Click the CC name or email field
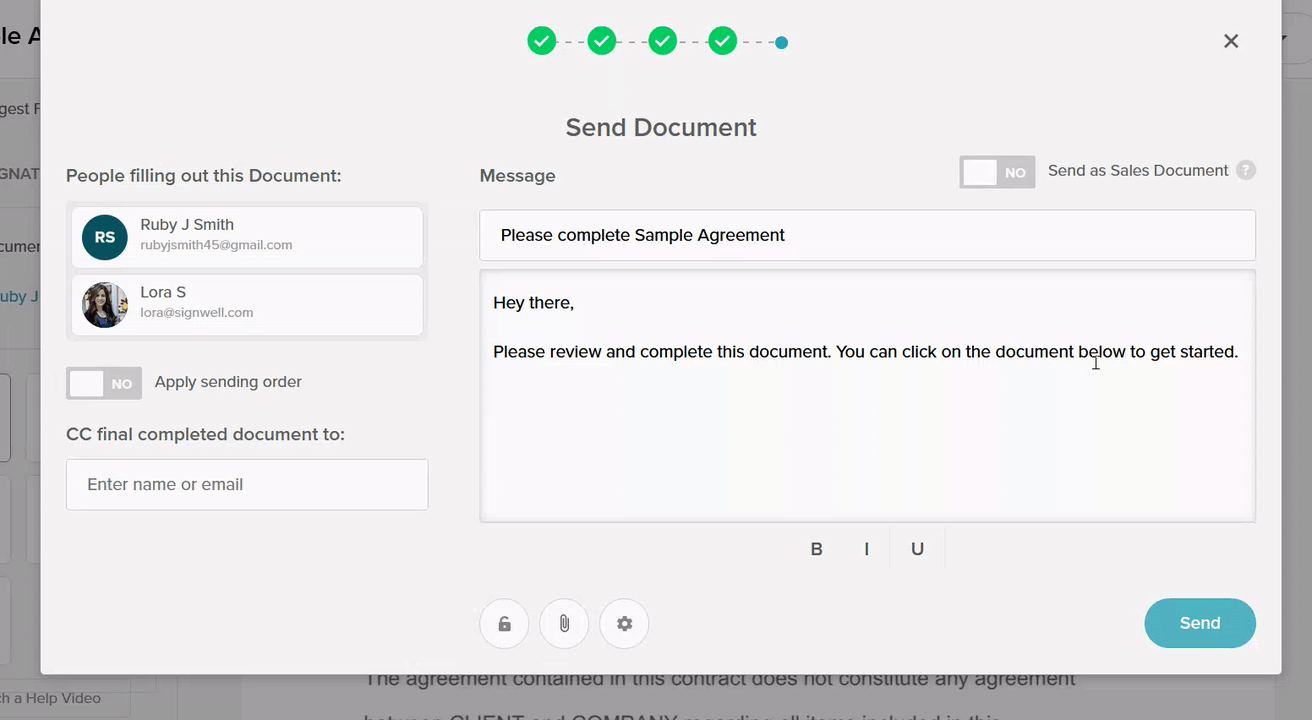This screenshot has height=720, width=1312. point(246,484)
